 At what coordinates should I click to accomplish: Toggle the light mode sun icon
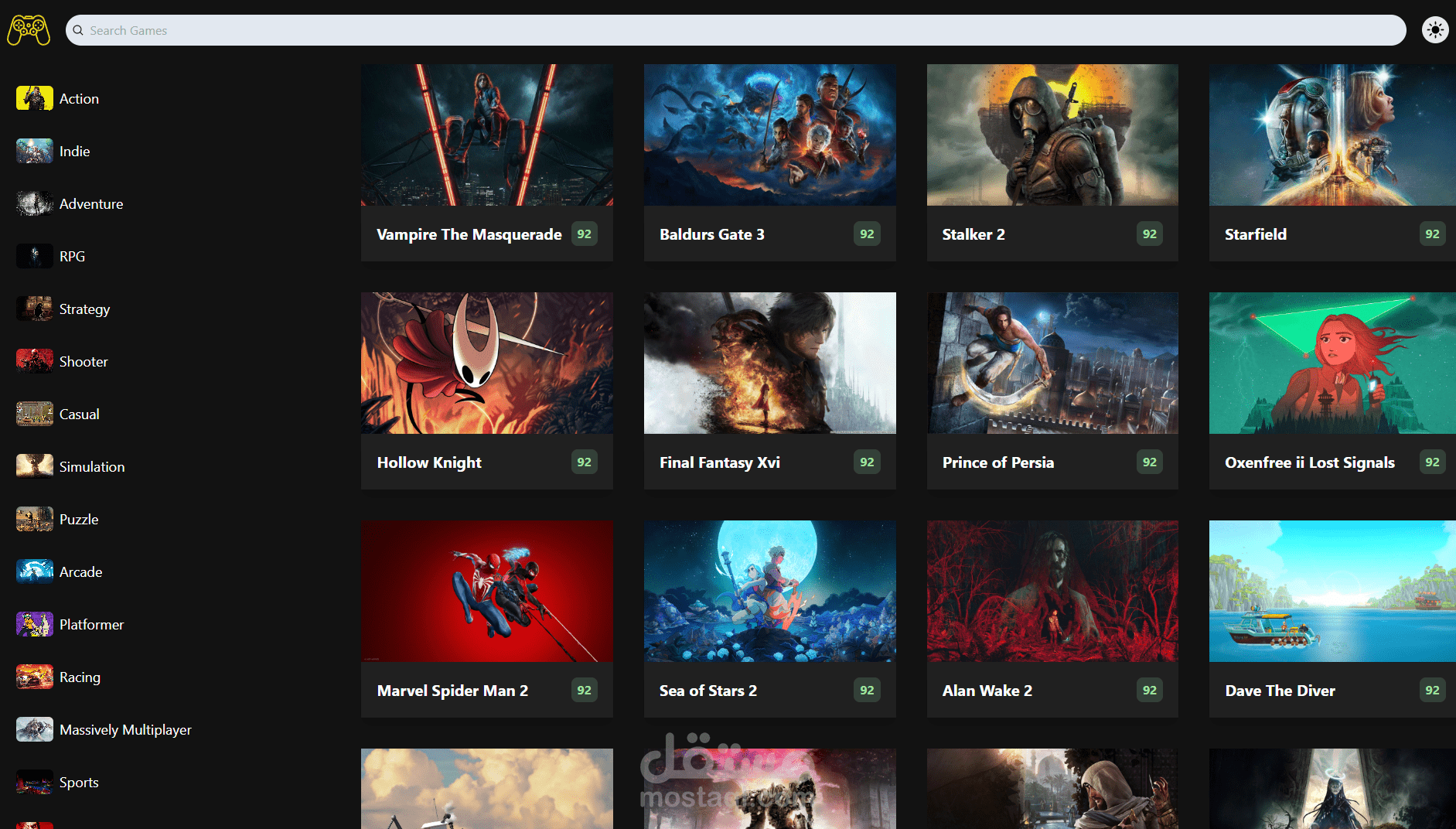click(1436, 30)
